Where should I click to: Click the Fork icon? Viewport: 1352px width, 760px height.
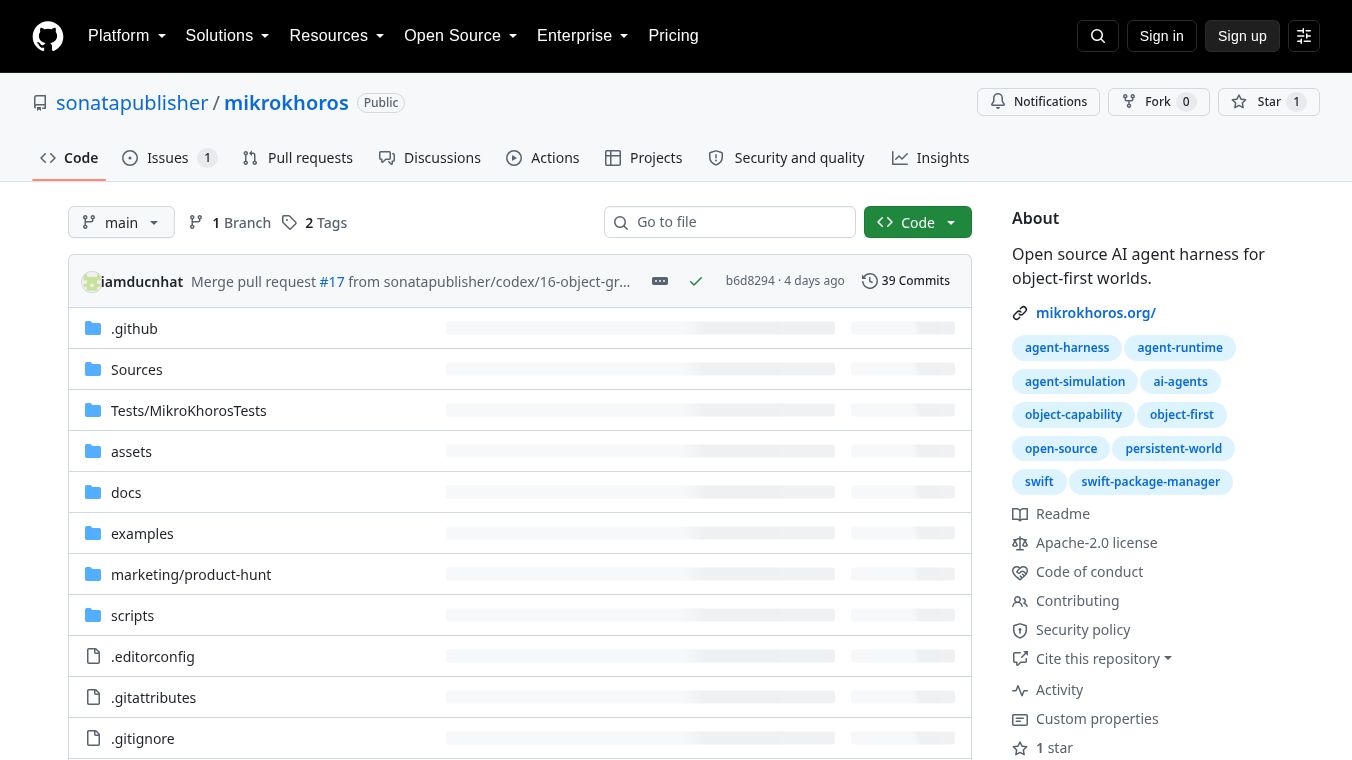1129,102
